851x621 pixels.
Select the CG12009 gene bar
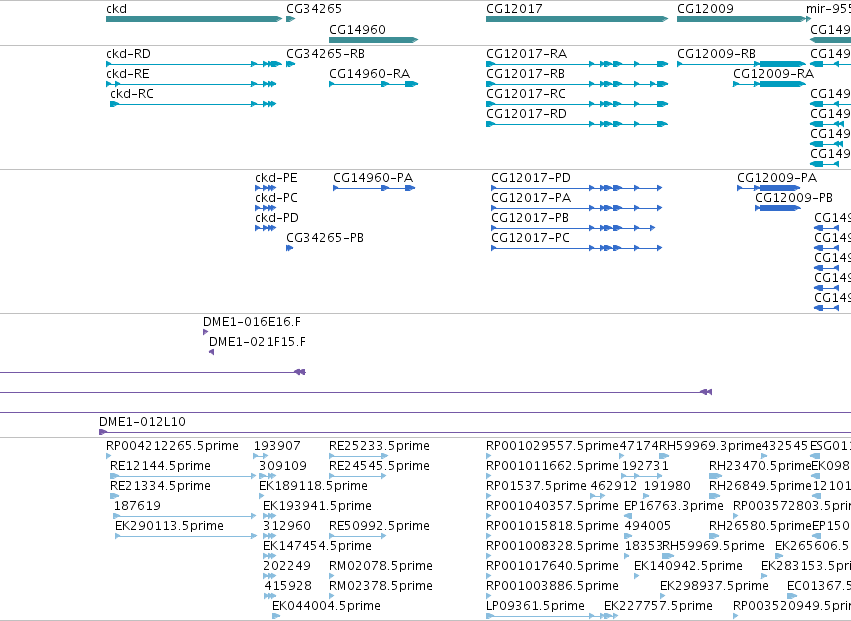(x=742, y=19)
